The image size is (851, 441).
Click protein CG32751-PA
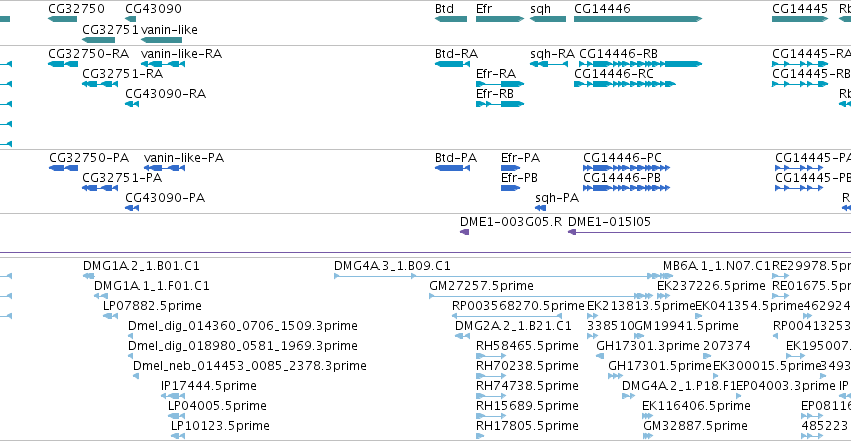click(x=100, y=188)
